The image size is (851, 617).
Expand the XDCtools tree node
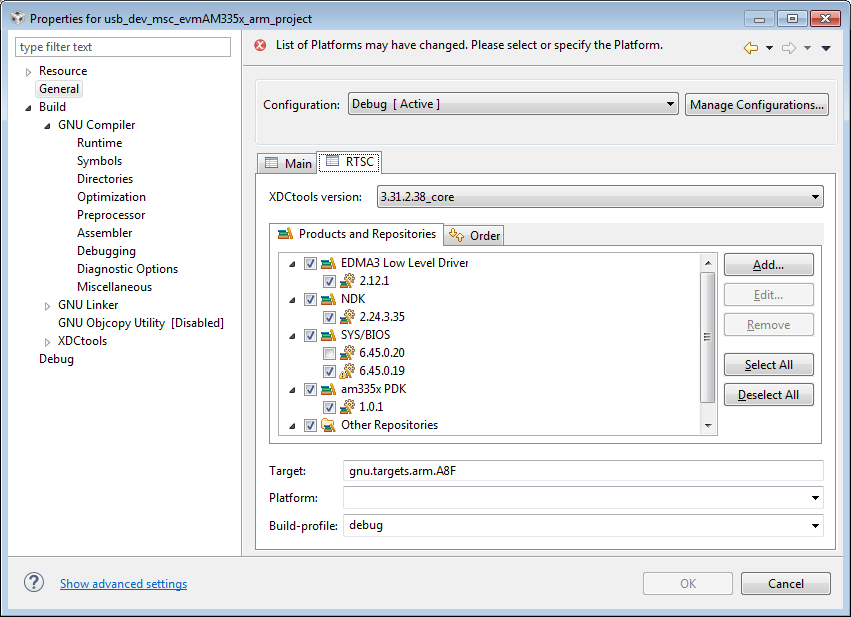(x=47, y=341)
